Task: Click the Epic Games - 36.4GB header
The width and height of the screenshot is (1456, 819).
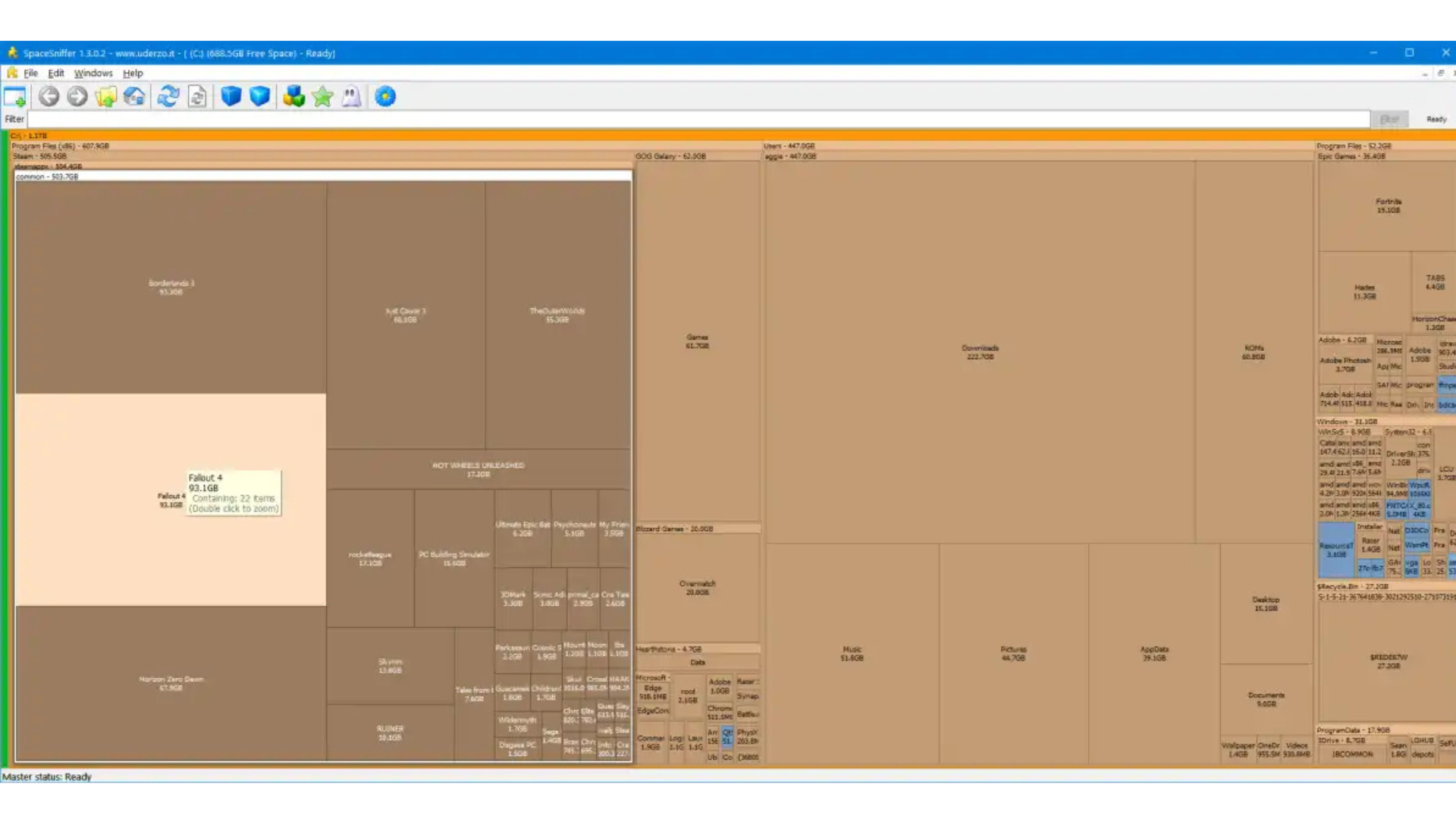Action: 1386,156
